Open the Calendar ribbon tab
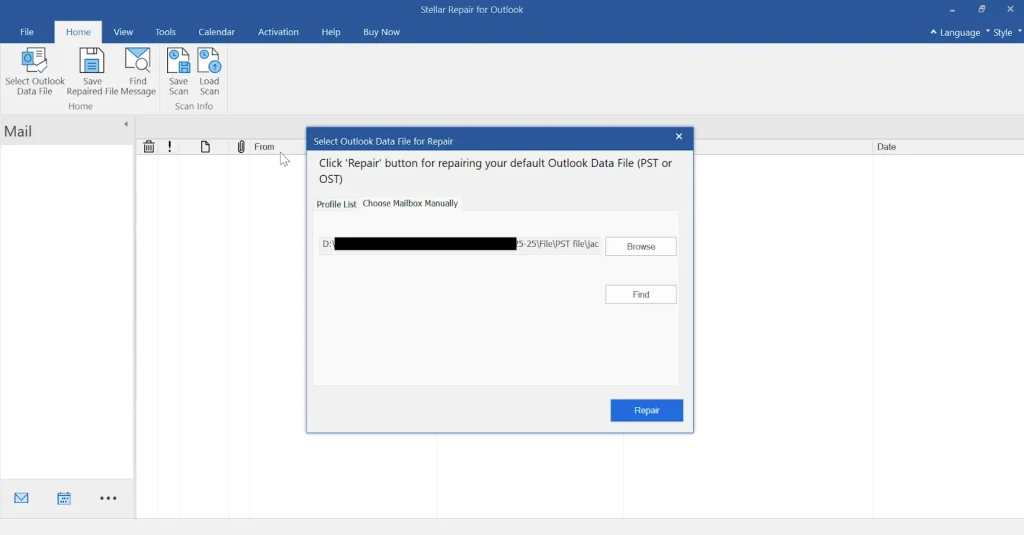This screenshot has width=1024, height=535. coord(217,32)
